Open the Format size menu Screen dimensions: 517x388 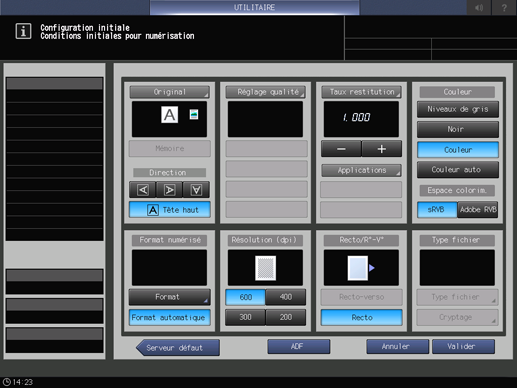pyautogui.click(x=170, y=297)
